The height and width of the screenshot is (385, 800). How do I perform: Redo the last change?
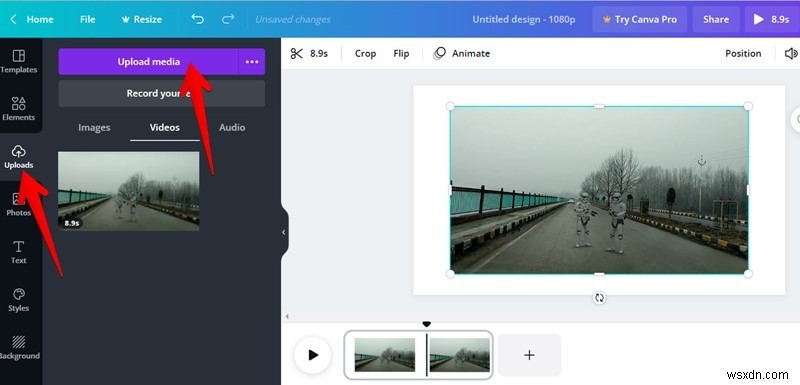tap(228, 19)
